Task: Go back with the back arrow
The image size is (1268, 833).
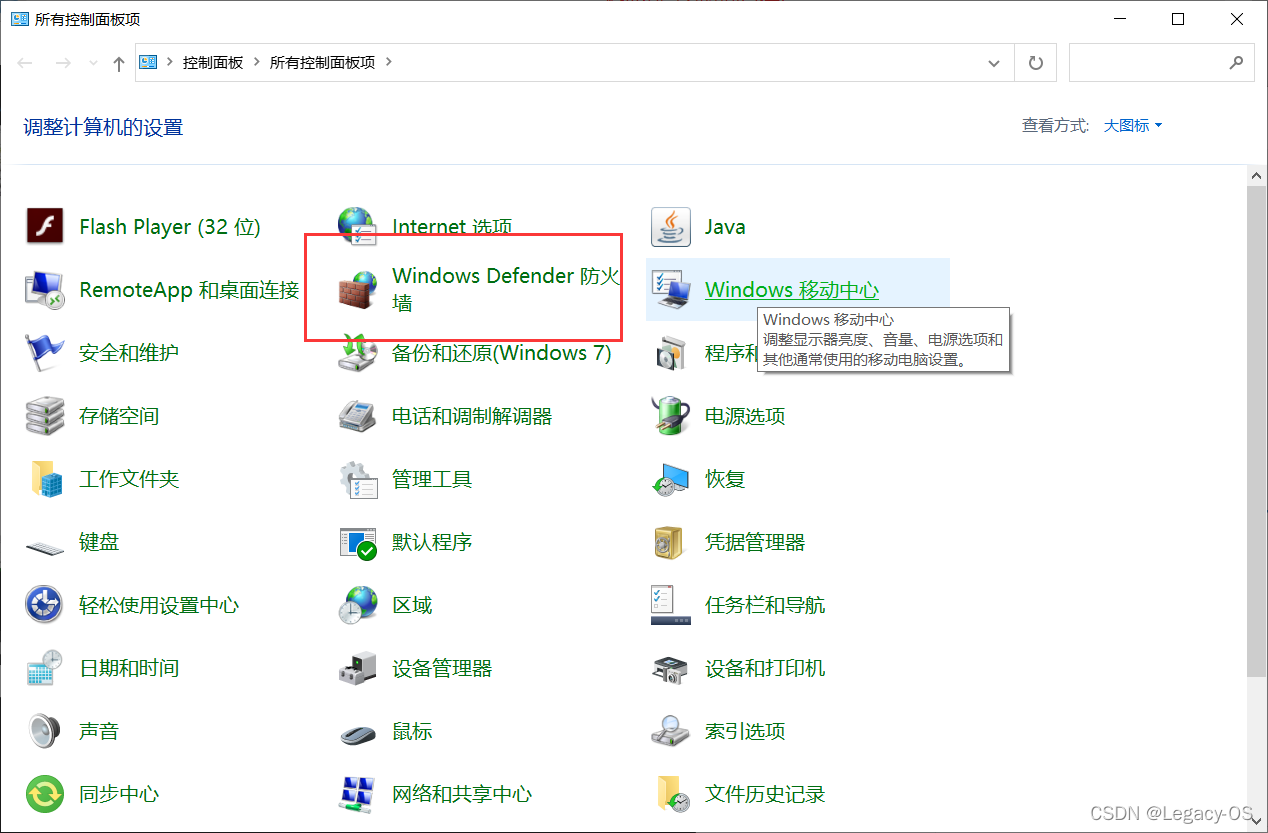Action: click(x=25, y=63)
